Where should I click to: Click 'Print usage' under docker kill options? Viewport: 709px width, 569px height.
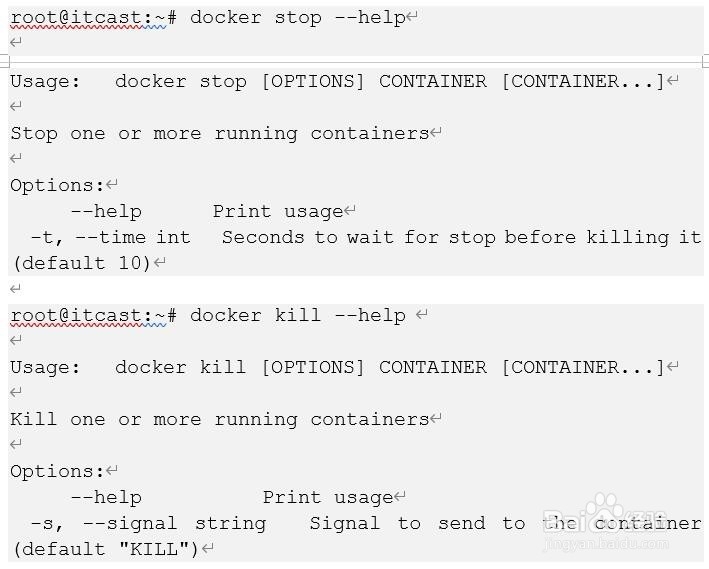[x=328, y=498]
